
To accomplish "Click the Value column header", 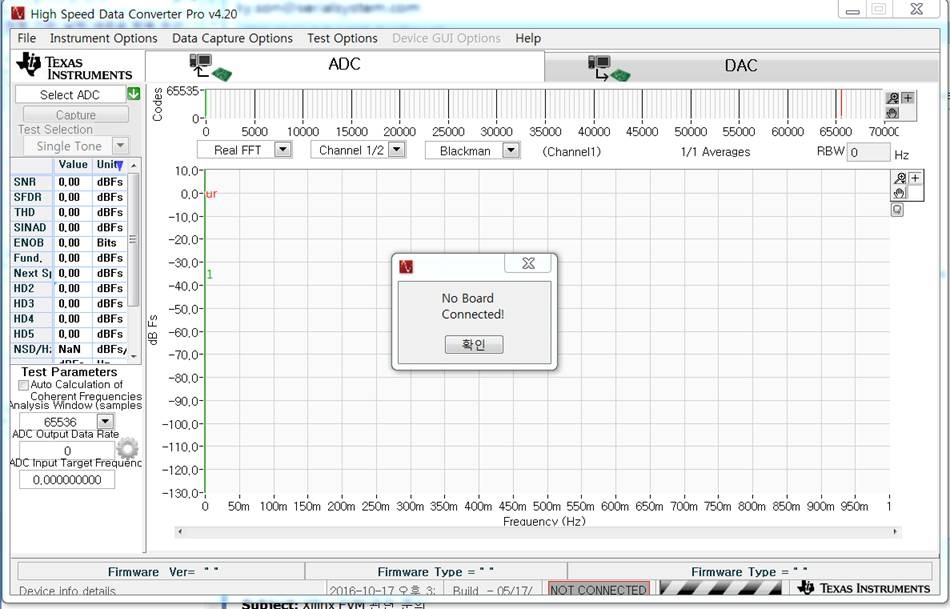I will click(73, 165).
